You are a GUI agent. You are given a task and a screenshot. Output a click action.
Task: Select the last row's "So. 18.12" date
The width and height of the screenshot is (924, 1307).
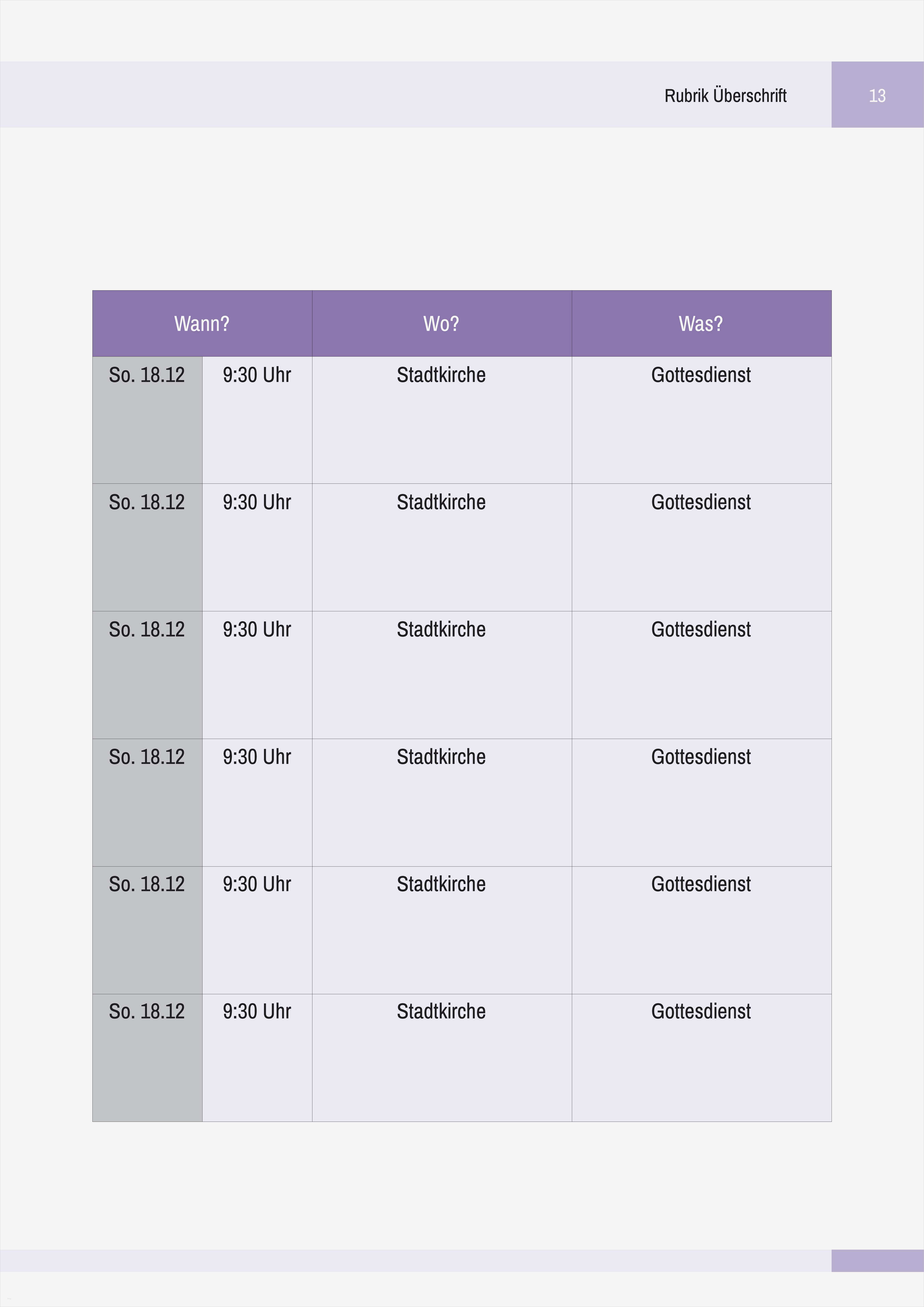coord(147,1012)
